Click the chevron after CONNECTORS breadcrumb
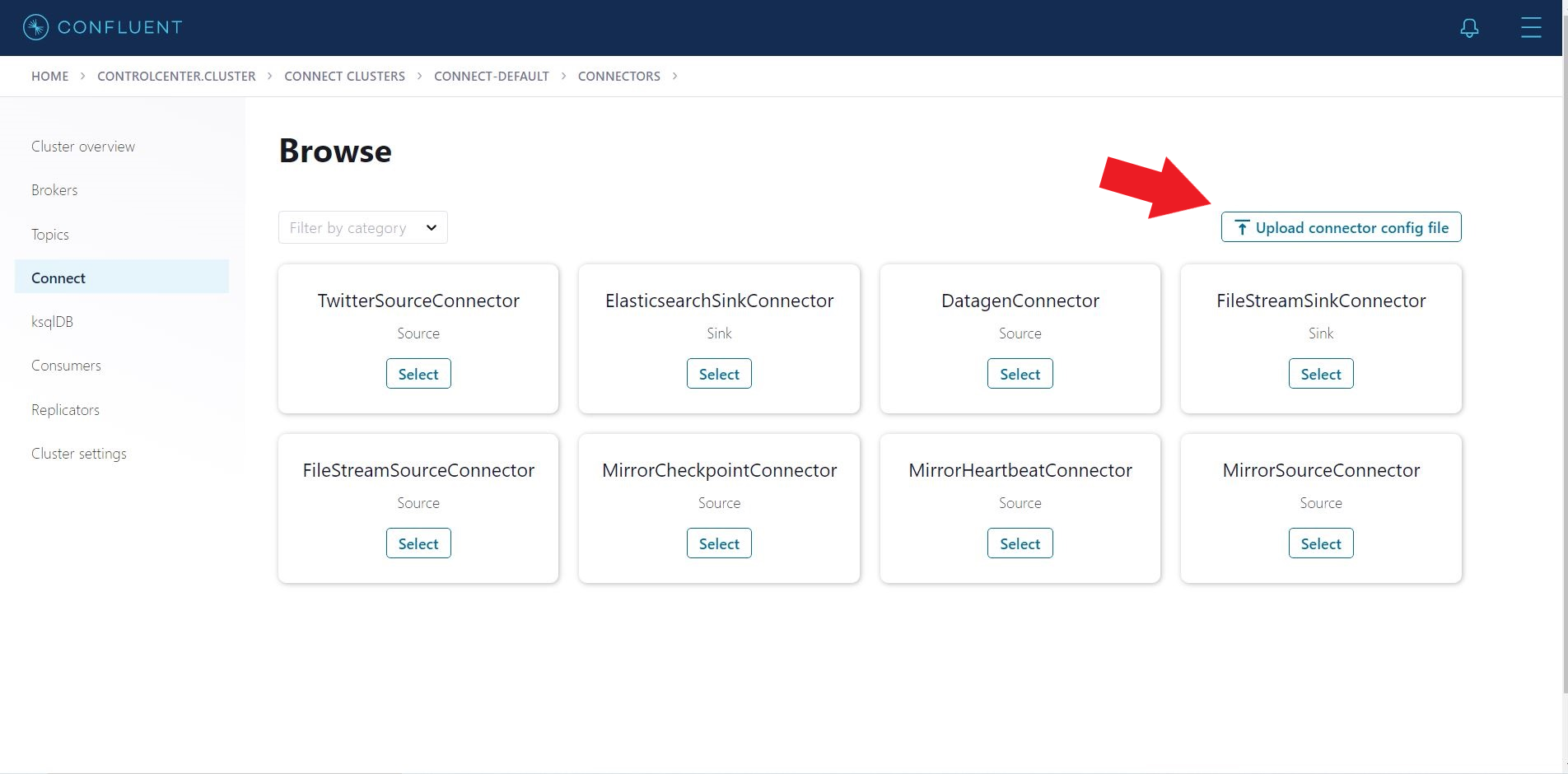 point(675,76)
